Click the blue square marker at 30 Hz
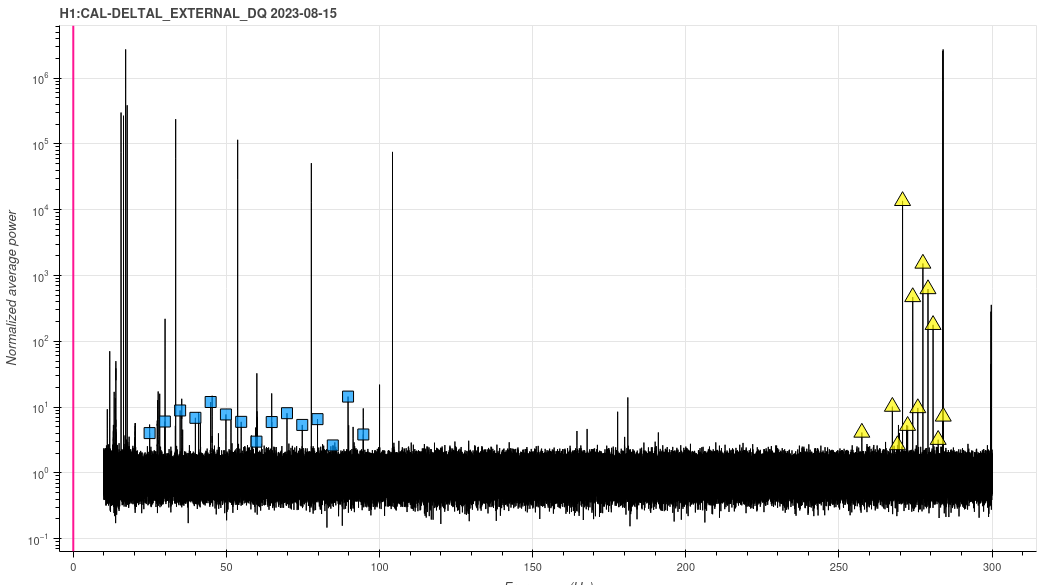Viewport: 1040px width, 585px height. 164,421
